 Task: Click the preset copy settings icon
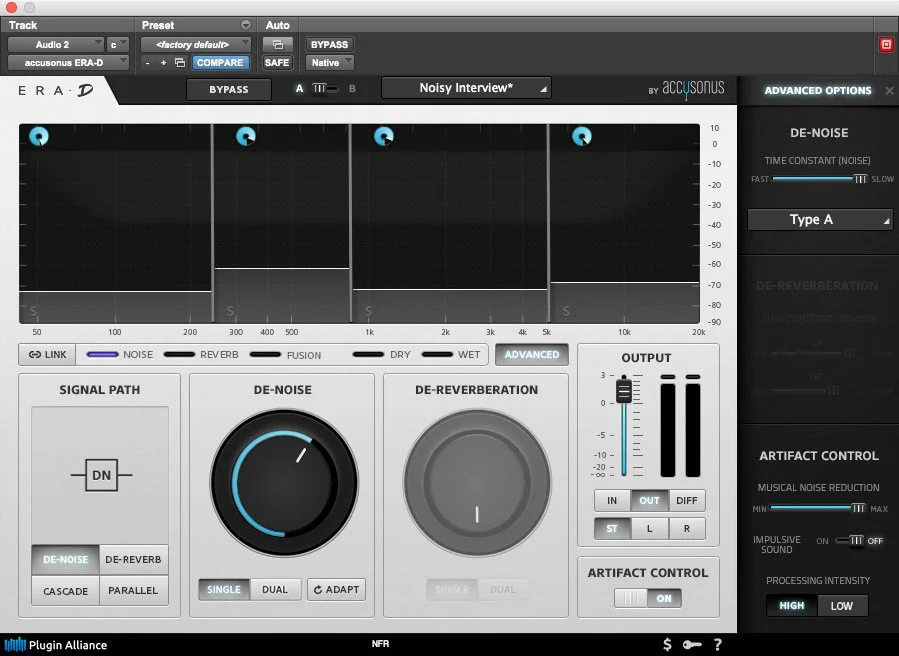point(180,63)
